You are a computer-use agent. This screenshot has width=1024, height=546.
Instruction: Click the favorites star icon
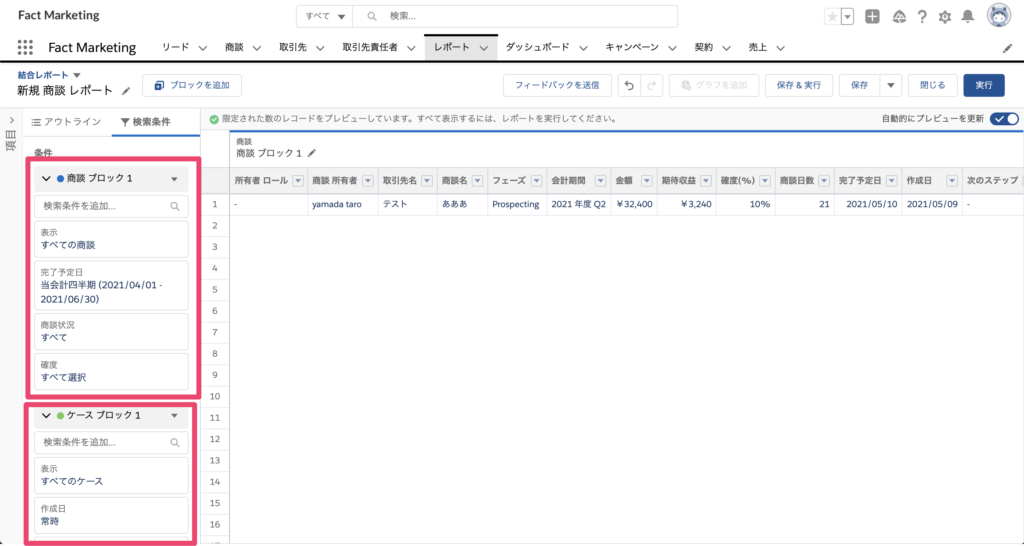pos(832,18)
